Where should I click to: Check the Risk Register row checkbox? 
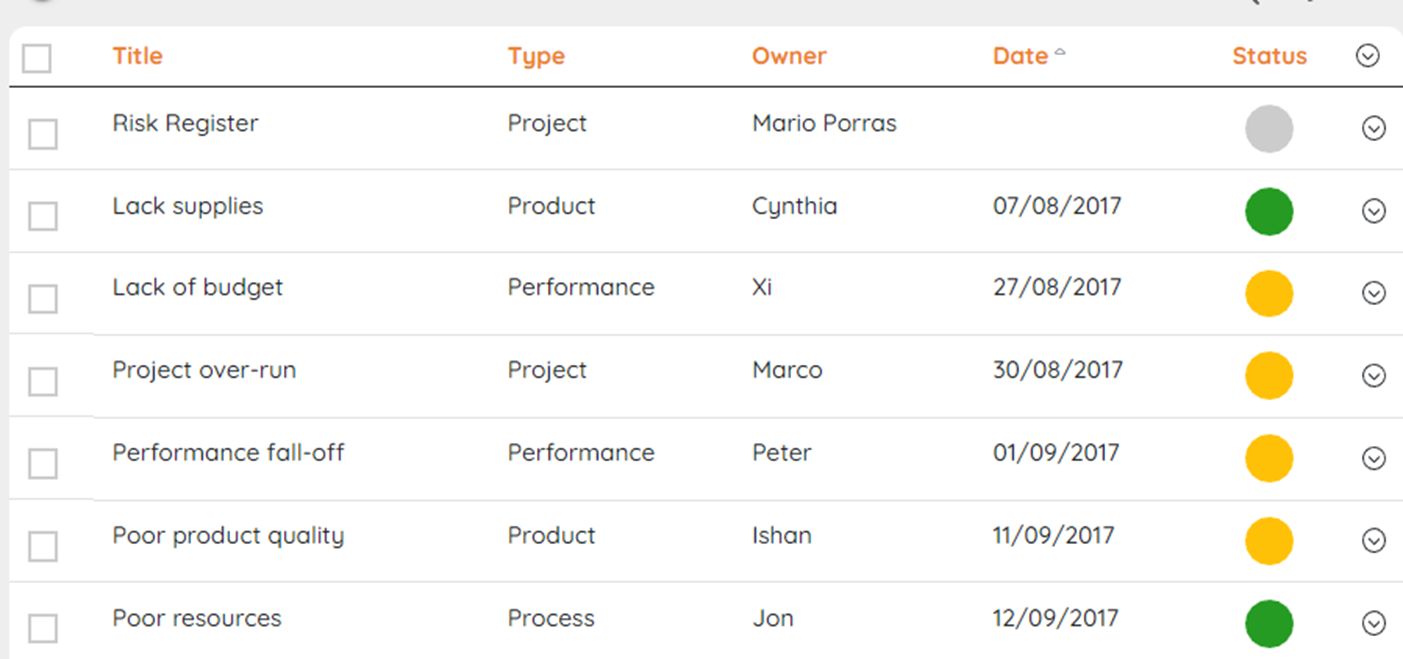[x=43, y=134]
